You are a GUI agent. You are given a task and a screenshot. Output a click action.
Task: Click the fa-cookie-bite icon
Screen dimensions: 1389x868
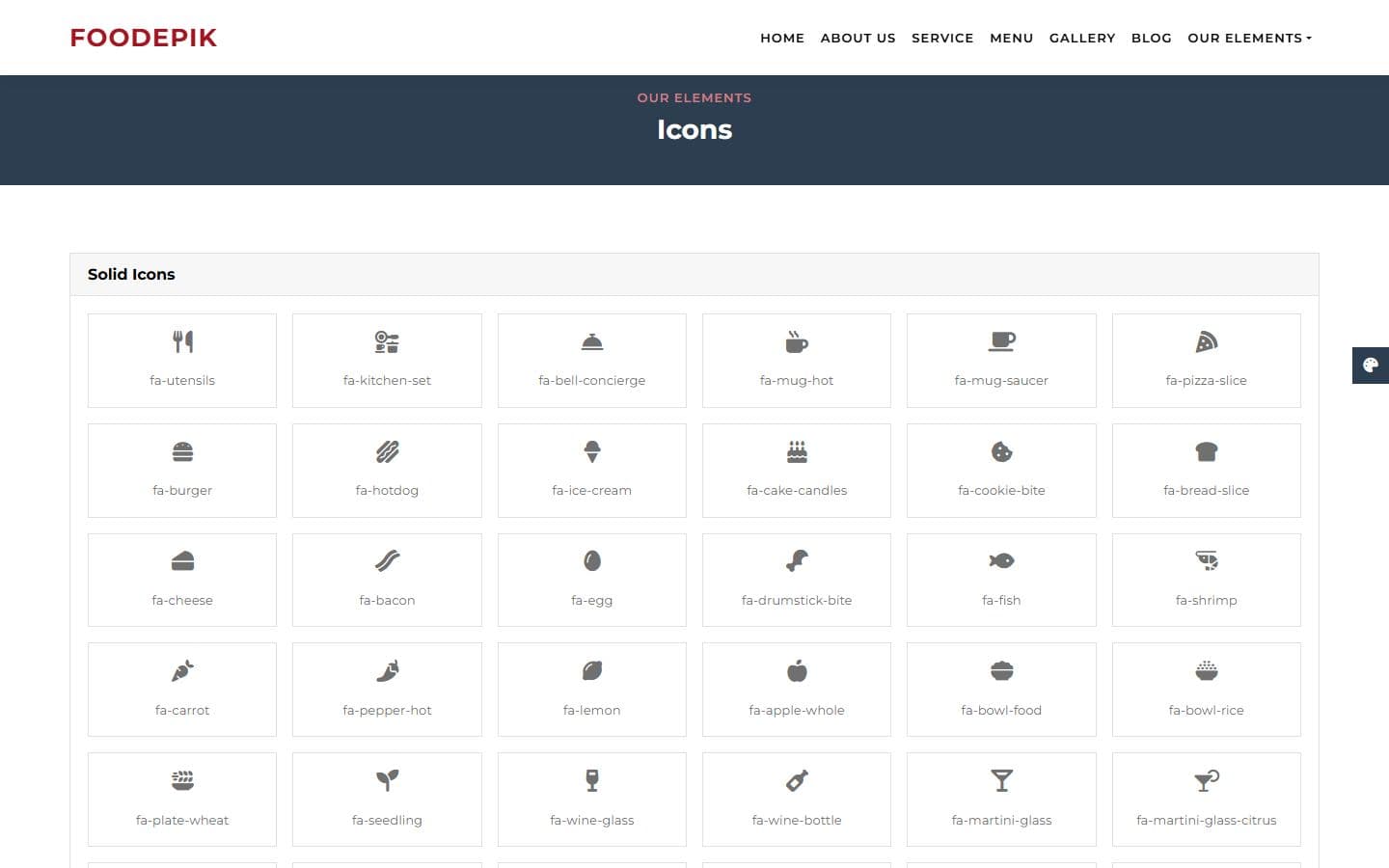[1001, 451]
